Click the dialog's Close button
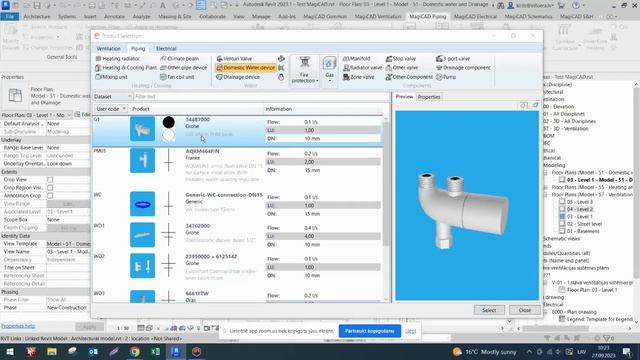The width and height of the screenshot is (640, 360). (524, 310)
